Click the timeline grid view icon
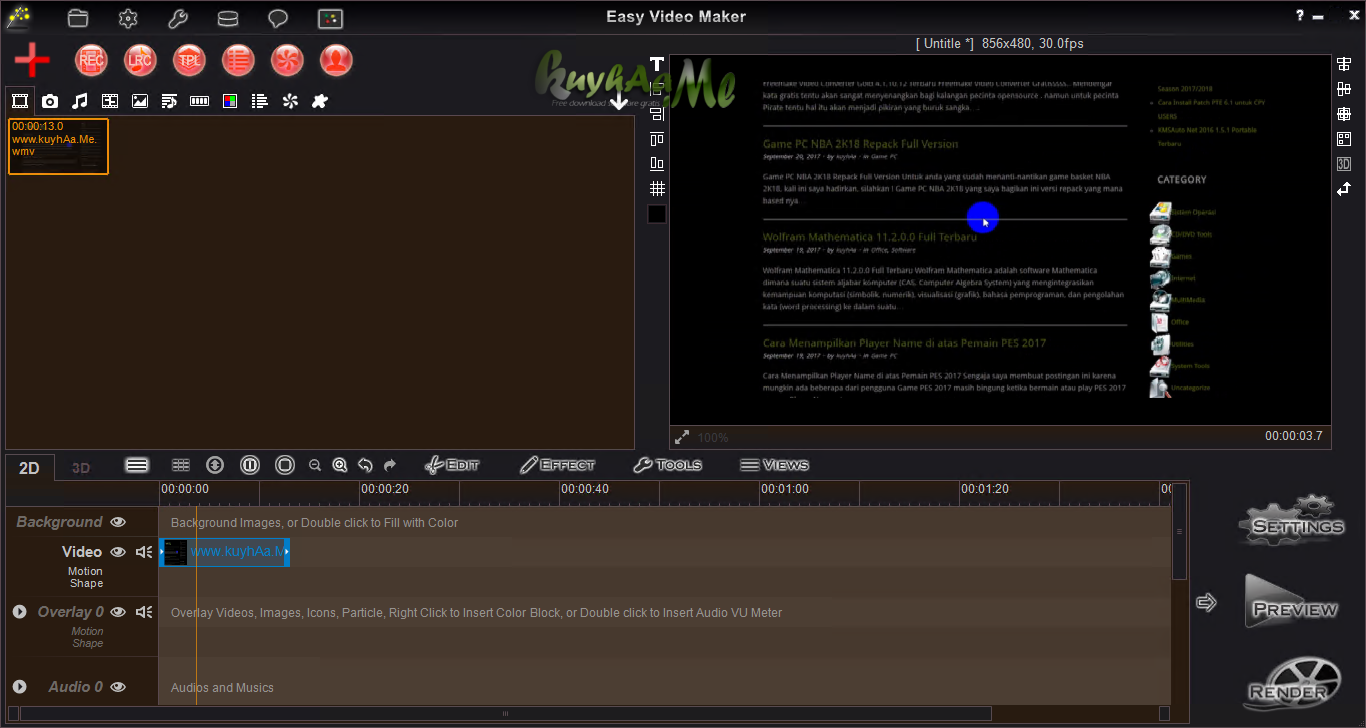This screenshot has width=1366, height=728. coord(181,465)
